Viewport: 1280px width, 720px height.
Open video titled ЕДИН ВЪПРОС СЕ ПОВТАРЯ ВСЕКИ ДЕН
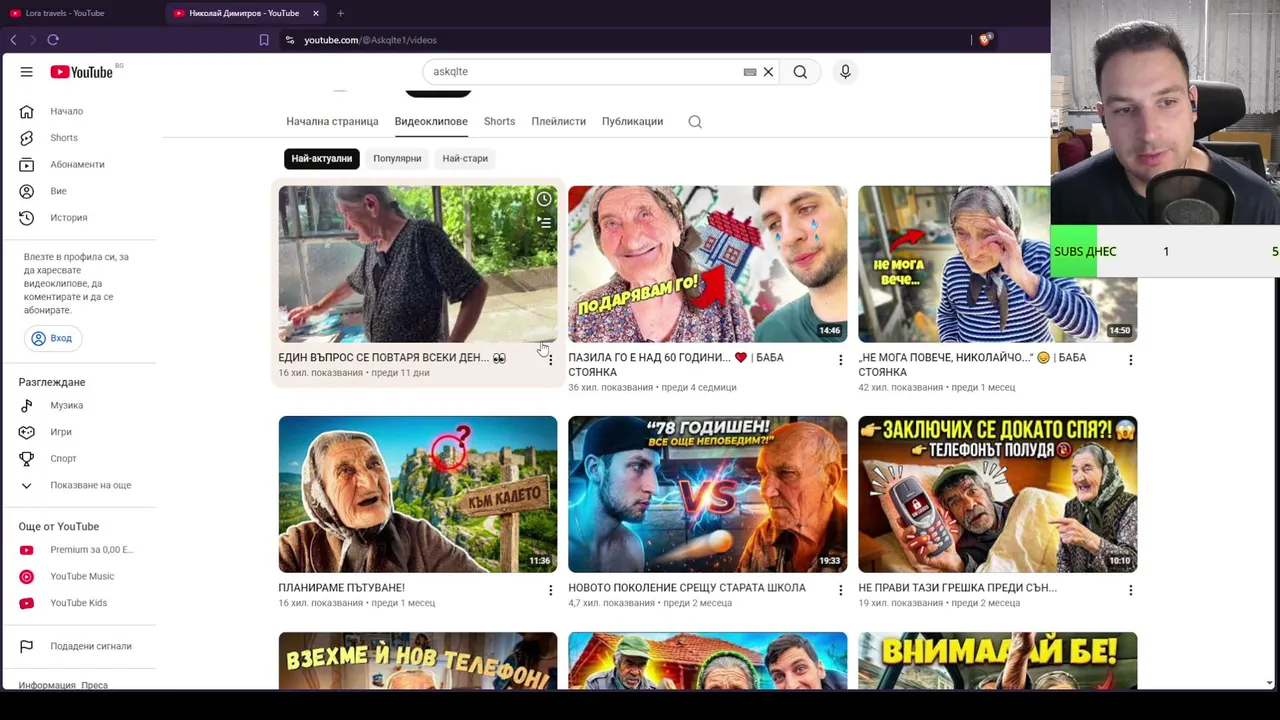point(392,358)
